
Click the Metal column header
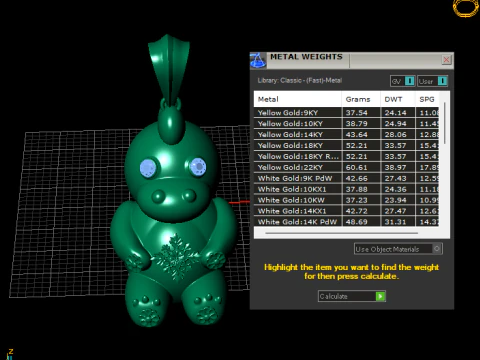point(297,99)
